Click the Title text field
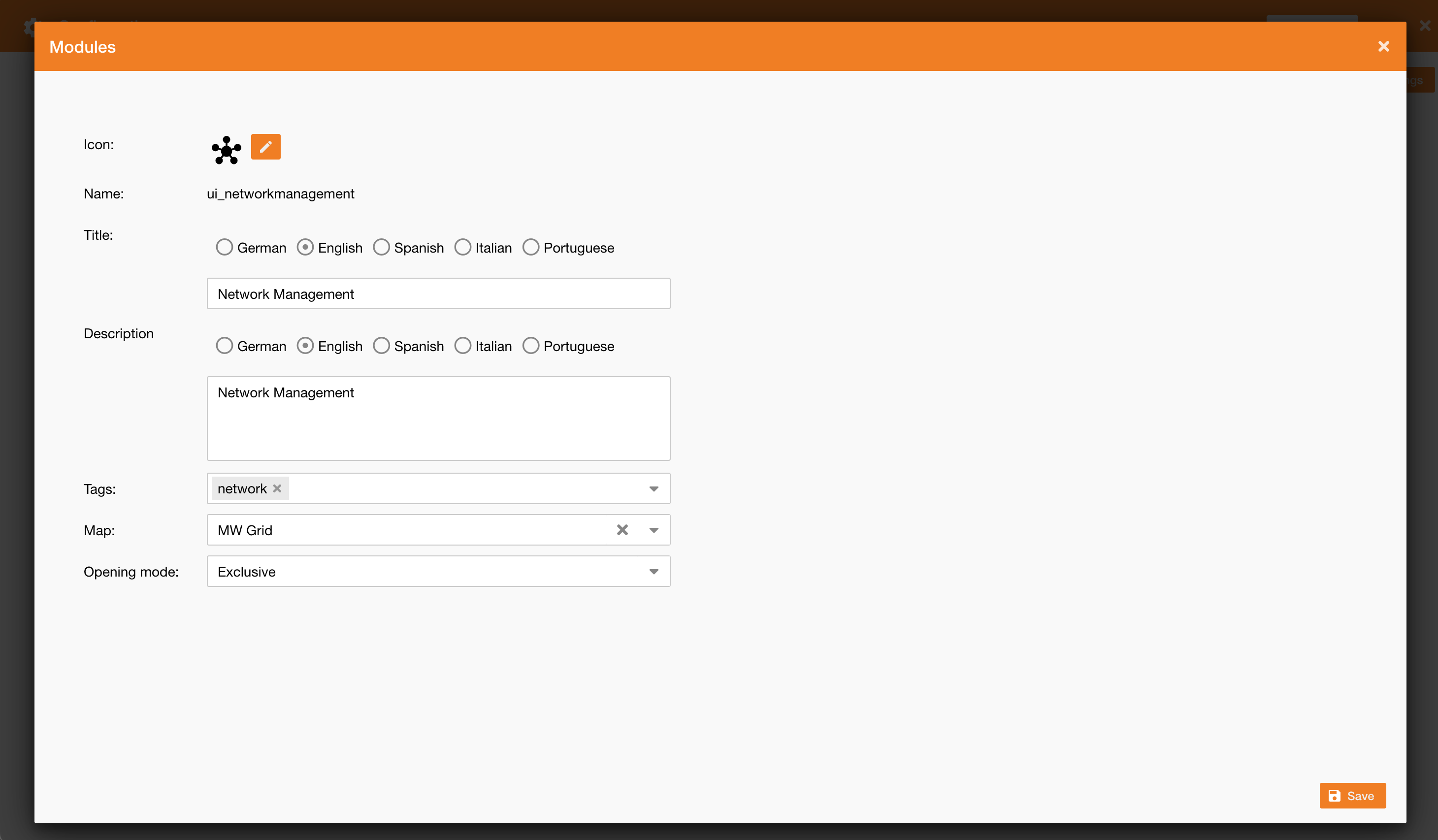Screen dimensions: 1438x840 pyautogui.click(x=438, y=293)
